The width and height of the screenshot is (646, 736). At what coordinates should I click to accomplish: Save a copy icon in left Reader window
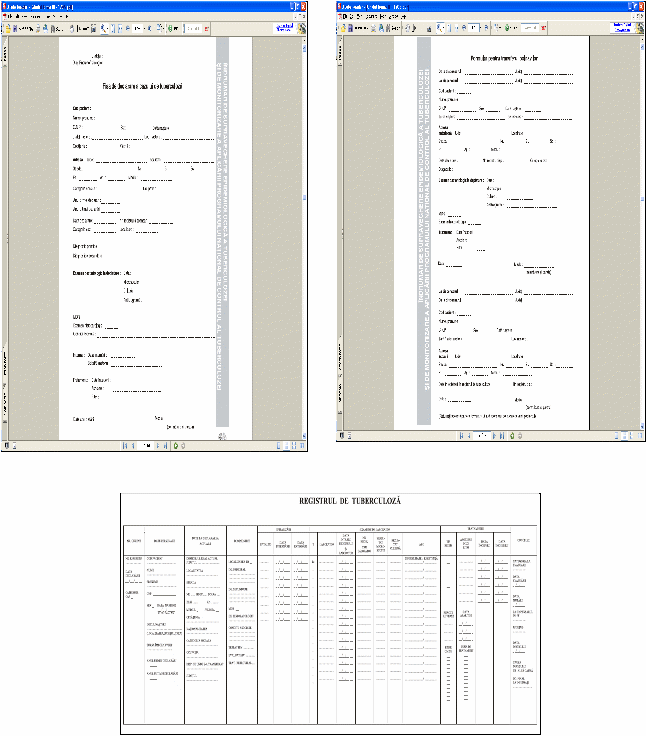coord(15,29)
